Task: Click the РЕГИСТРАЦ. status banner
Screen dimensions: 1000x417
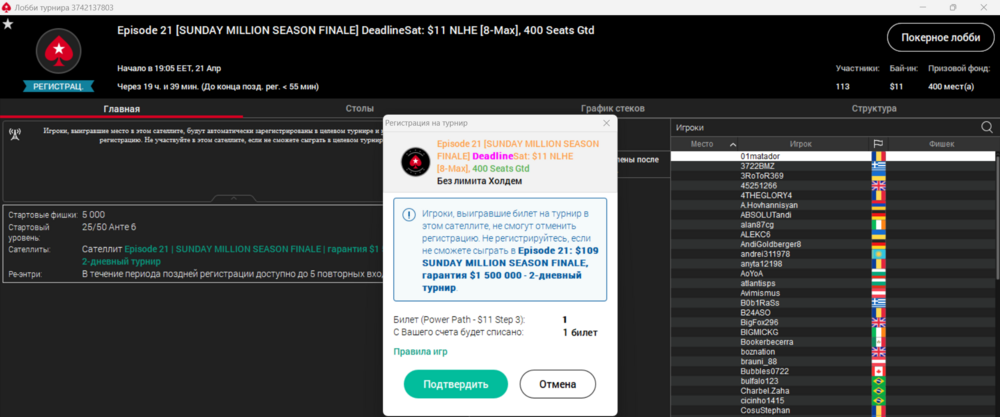Action: (58, 86)
